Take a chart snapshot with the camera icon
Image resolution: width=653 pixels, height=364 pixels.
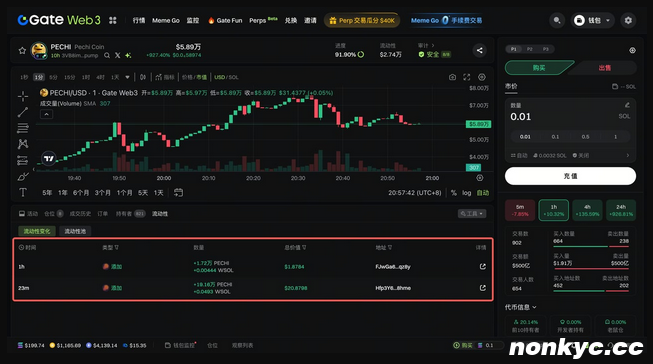click(x=452, y=77)
